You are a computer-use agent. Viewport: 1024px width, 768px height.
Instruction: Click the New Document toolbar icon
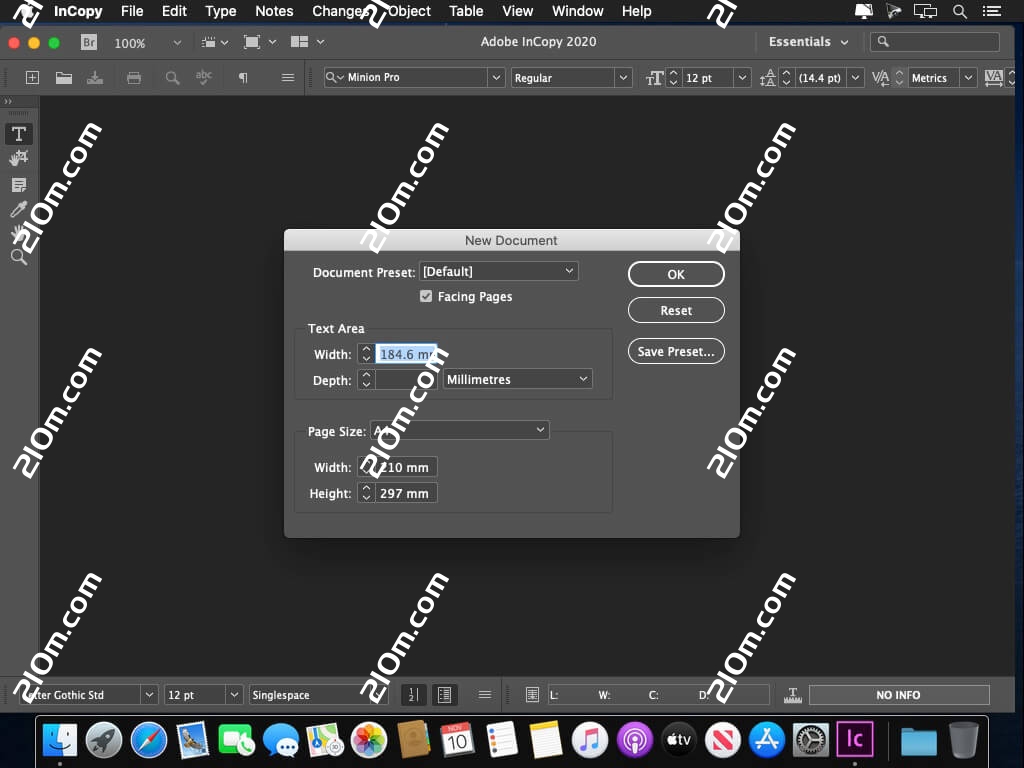point(32,78)
